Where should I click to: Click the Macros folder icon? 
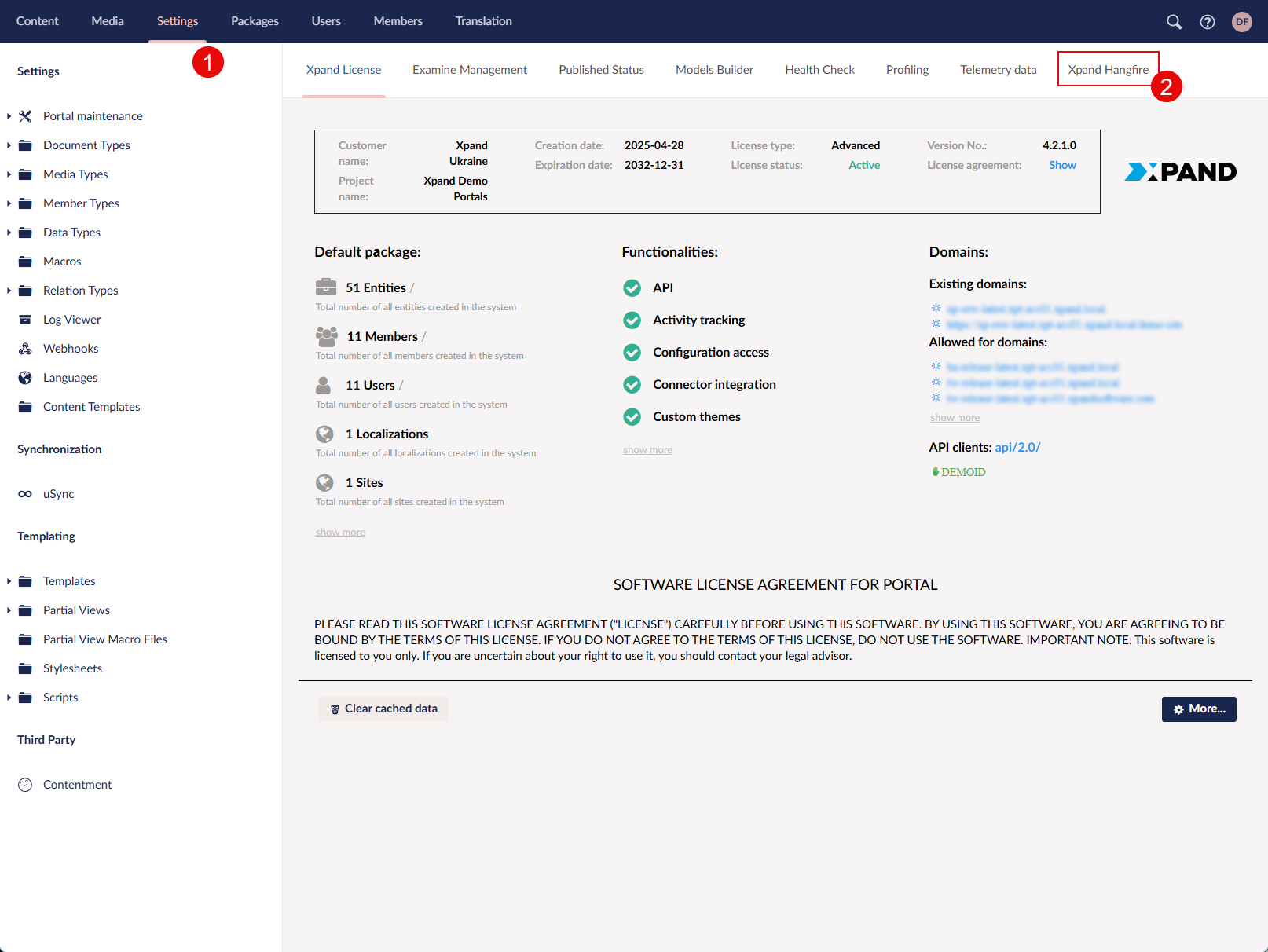(x=25, y=262)
